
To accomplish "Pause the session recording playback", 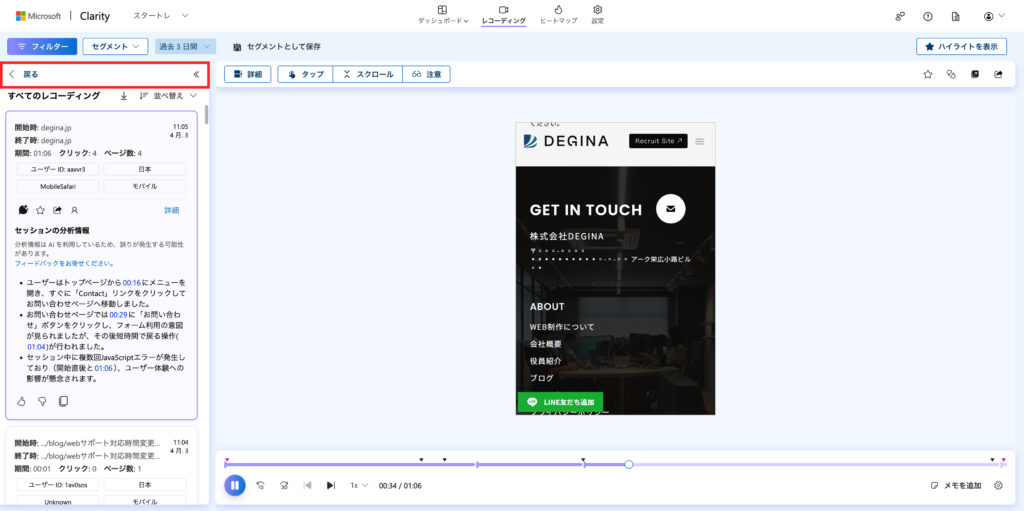I will tap(234, 485).
